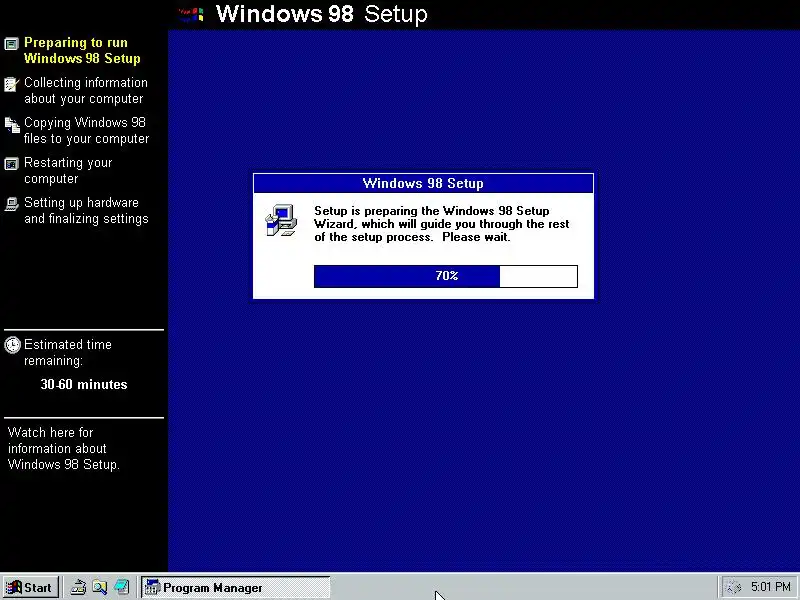Open Program Manager from the taskbar
This screenshot has height=600, width=800.
(x=236, y=588)
